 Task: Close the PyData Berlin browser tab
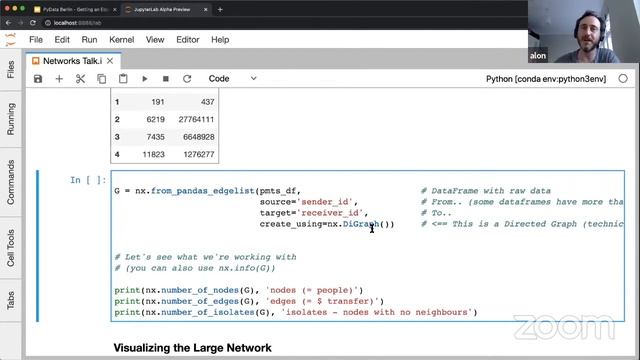pos(114,9)
